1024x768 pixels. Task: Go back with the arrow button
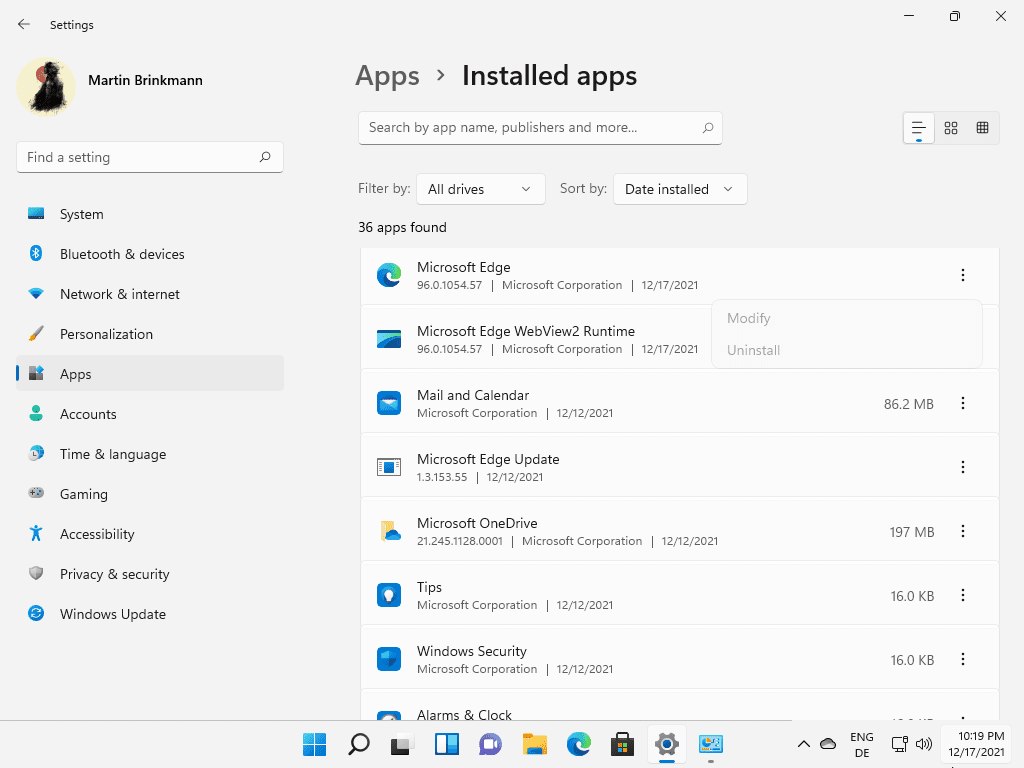click(23, 24)
